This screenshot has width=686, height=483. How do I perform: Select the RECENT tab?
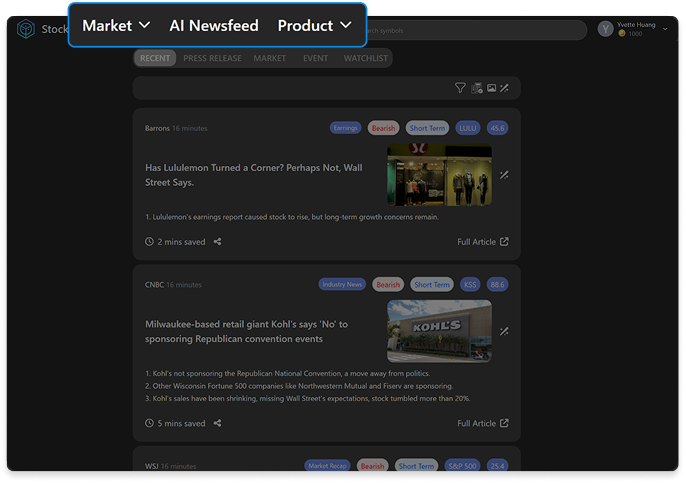[155, 58]
